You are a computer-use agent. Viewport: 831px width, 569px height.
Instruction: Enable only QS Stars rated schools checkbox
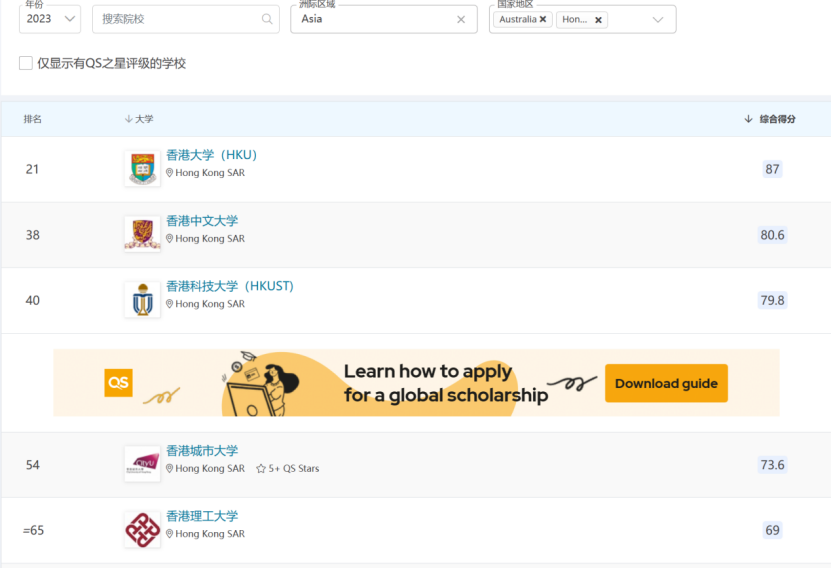click(x=25, y=63)
